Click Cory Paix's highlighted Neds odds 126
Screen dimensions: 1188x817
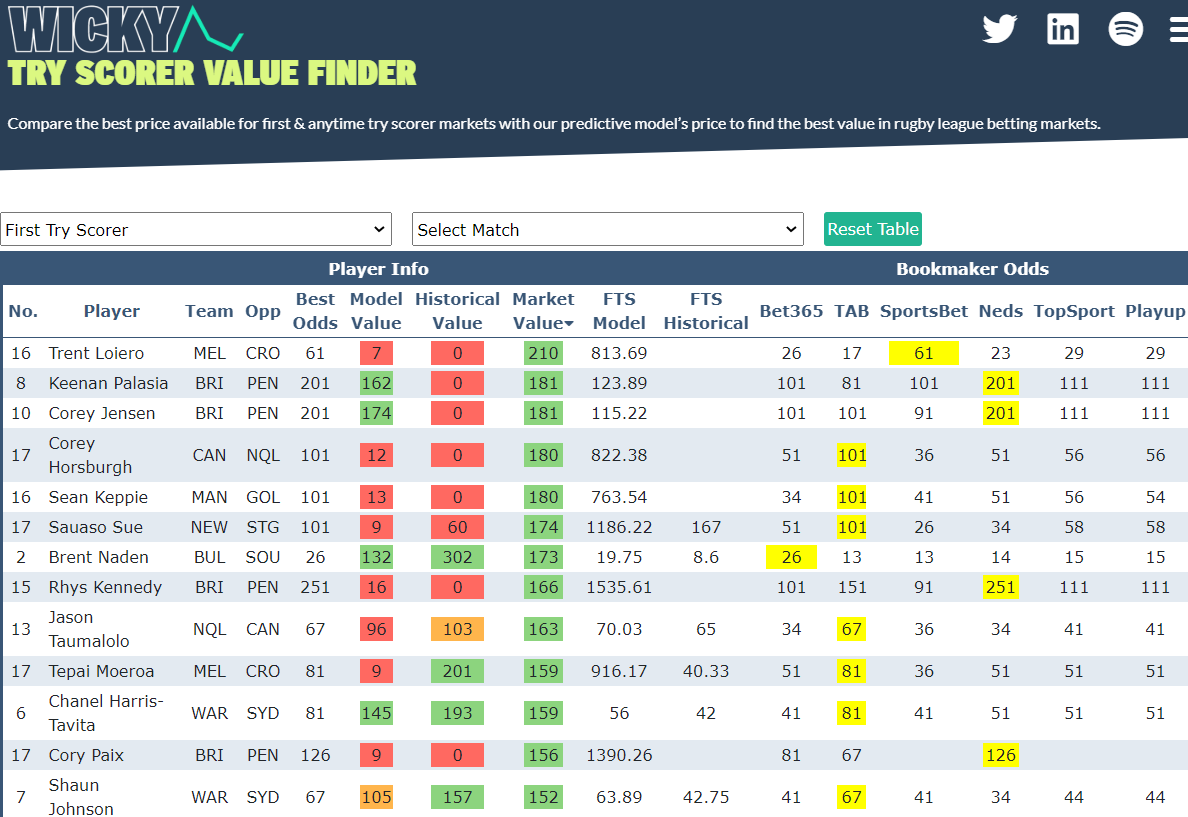coord(1000,756)
